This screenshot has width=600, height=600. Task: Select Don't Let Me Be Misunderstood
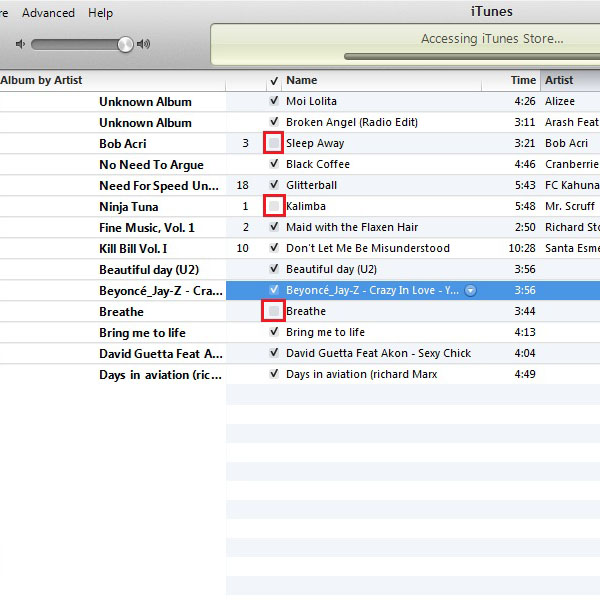[x=368, y=248]
